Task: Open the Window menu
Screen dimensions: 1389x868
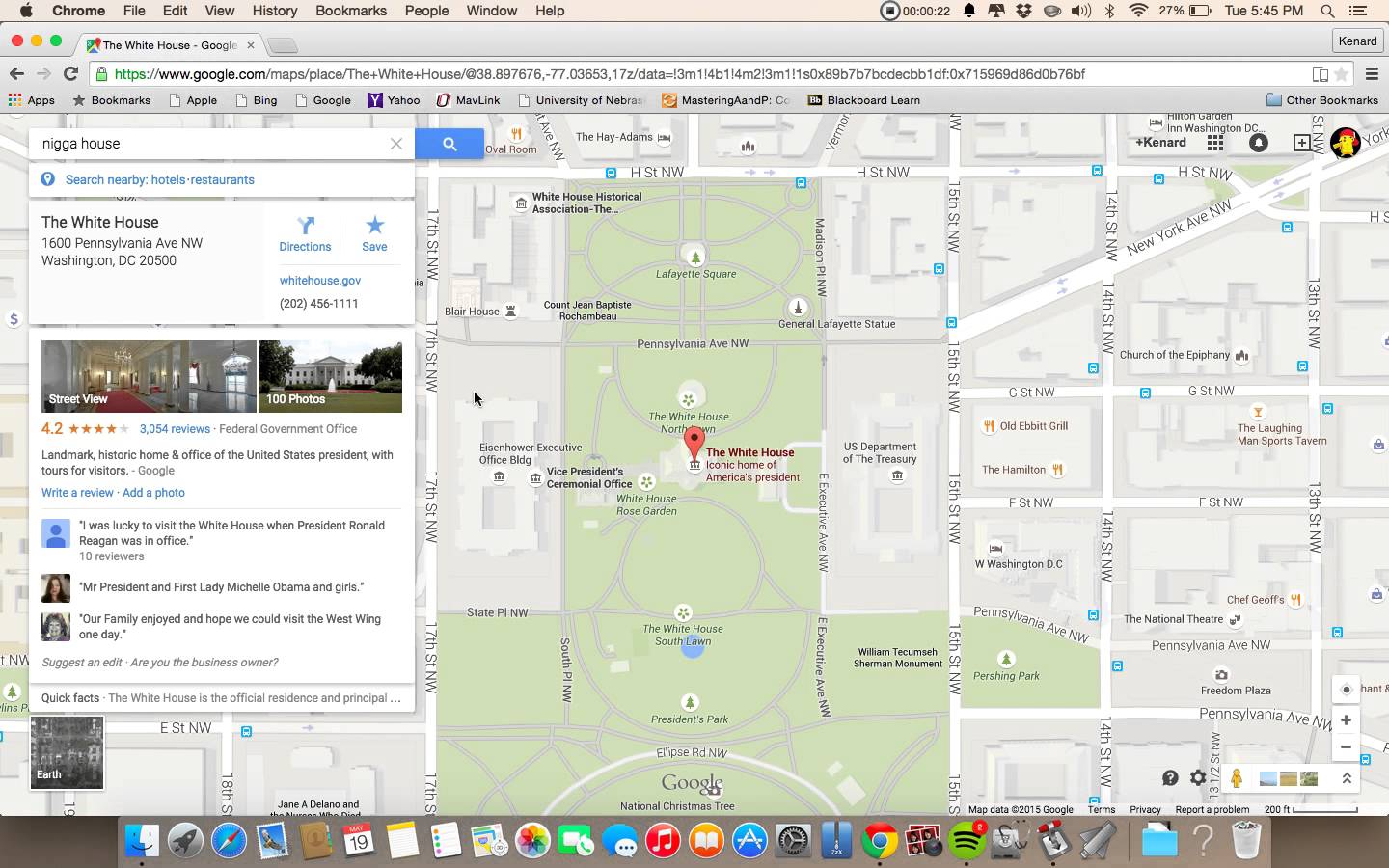Action: pyautogui.click(x=492, y=11)
